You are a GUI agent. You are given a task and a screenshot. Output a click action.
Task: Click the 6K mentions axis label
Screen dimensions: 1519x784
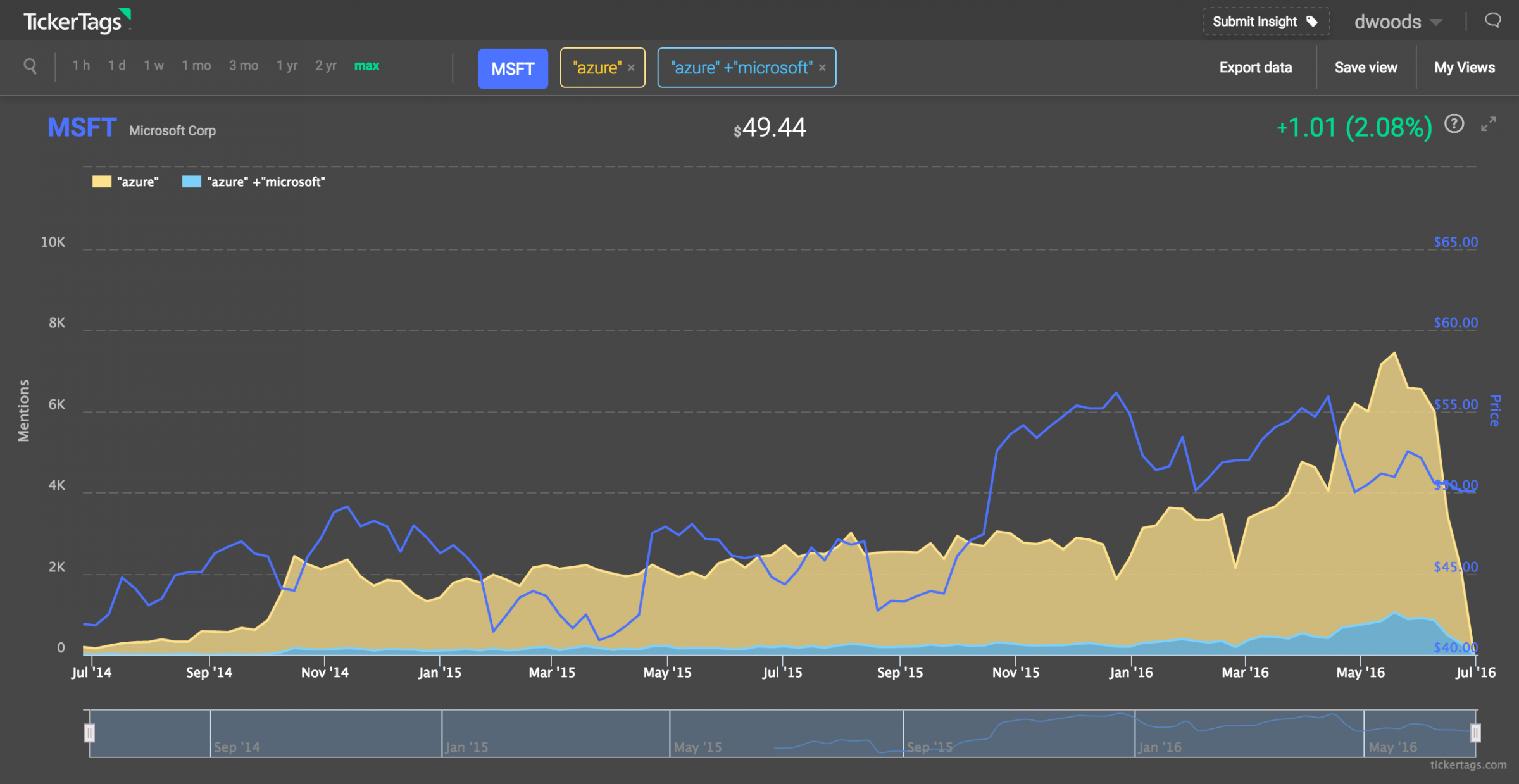(57, 405)
